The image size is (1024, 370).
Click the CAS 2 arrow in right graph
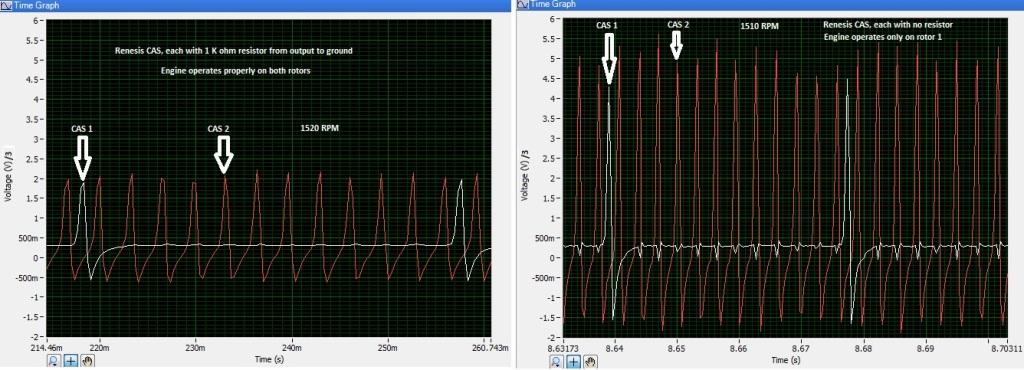pos(677,45)
